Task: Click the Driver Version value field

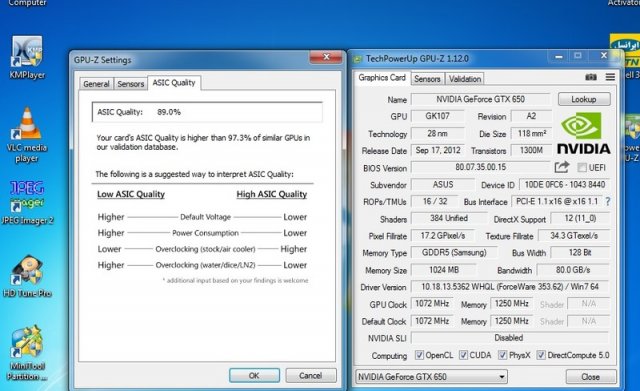Action: [x=510, y=287]
